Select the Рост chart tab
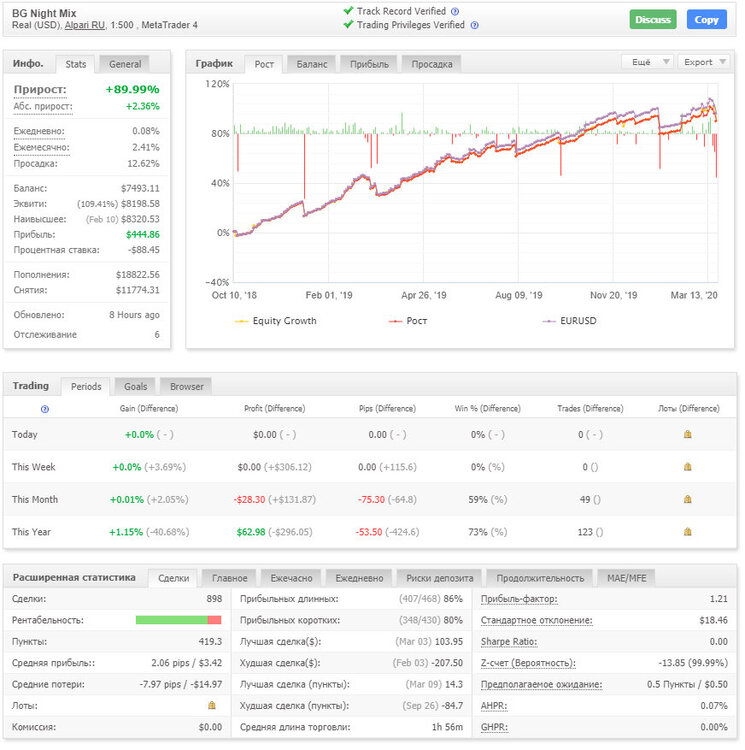The width and height of the screenshot is (745, 750). pyautogui.click(x=264, y=64)
